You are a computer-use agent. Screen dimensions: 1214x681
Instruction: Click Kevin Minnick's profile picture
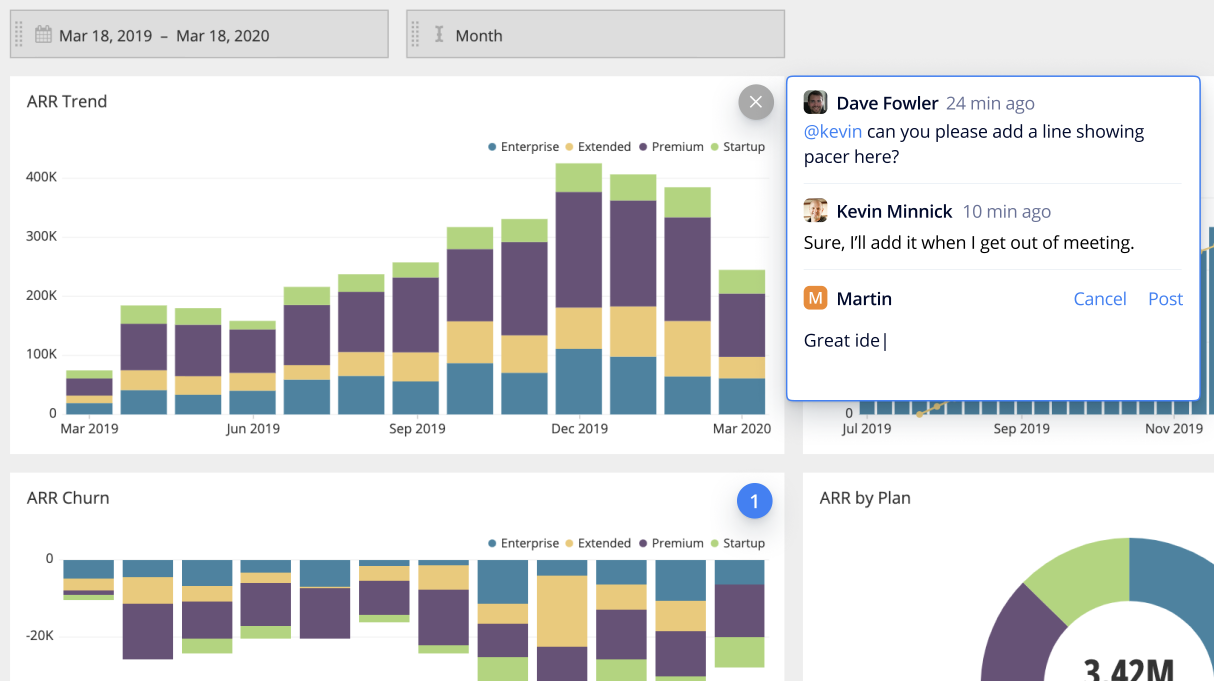817,210
